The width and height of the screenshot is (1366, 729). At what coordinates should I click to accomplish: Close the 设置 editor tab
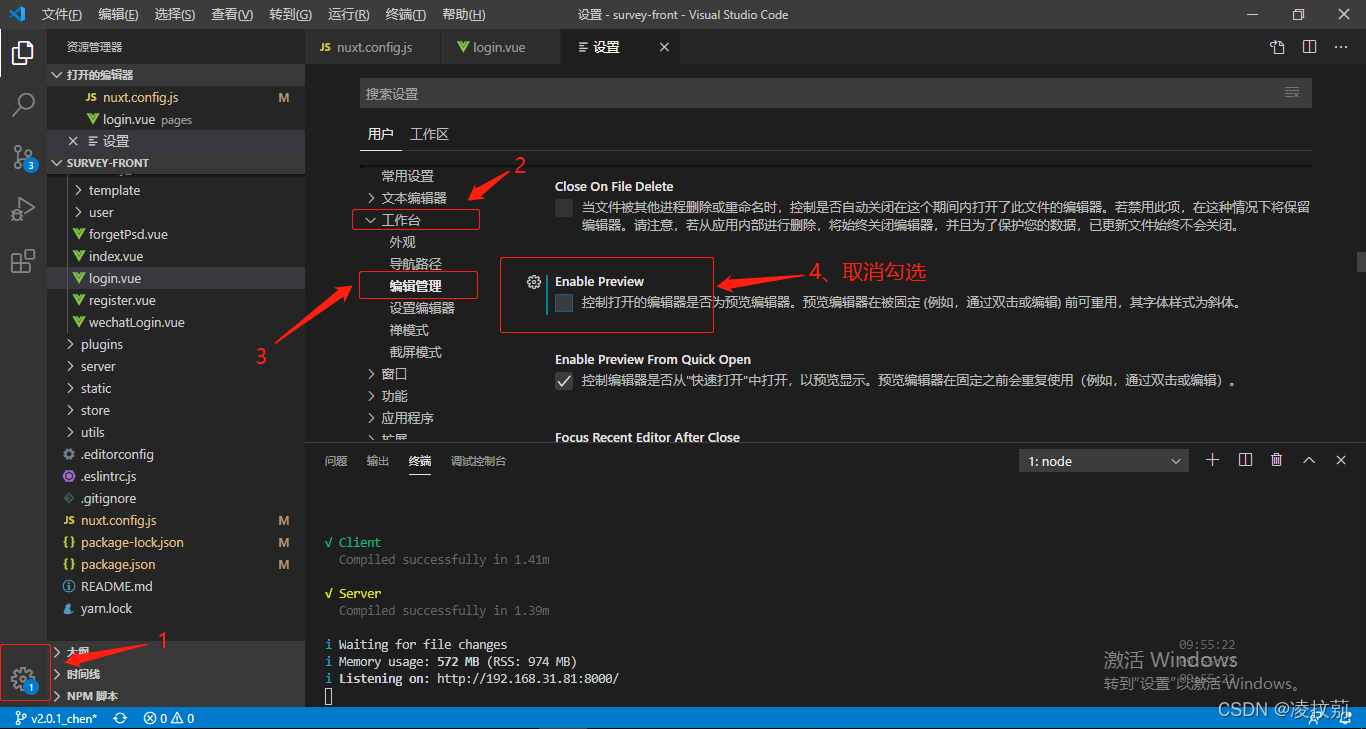point(664,47)
